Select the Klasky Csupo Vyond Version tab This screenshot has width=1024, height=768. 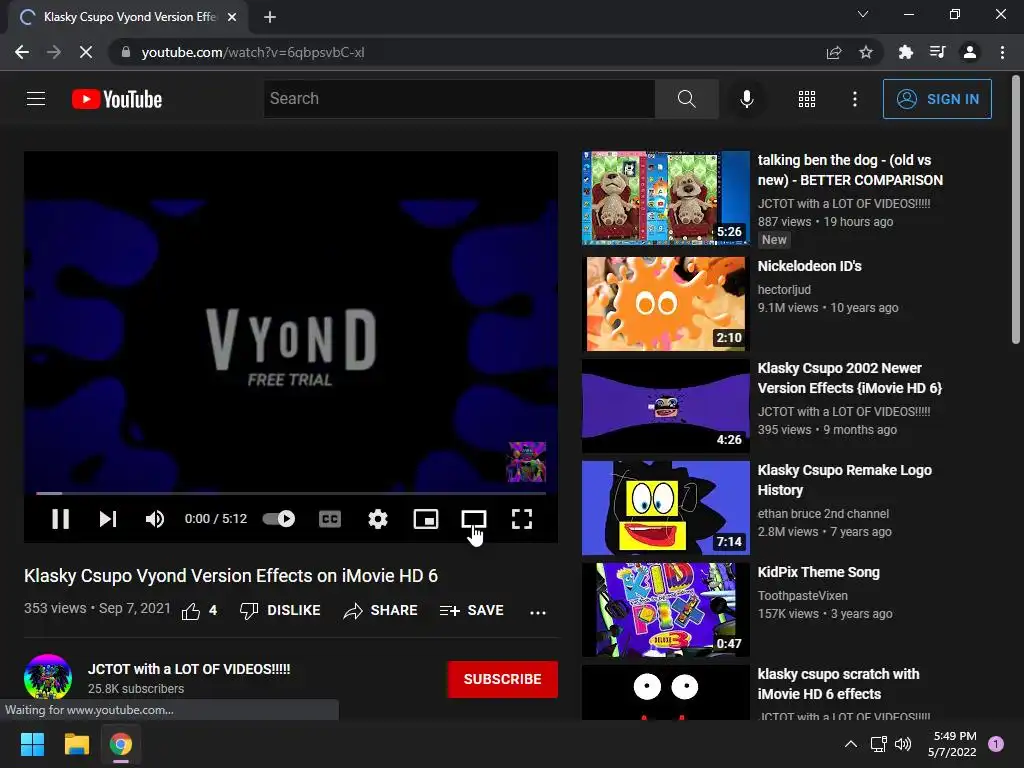(x=128, y=17)
